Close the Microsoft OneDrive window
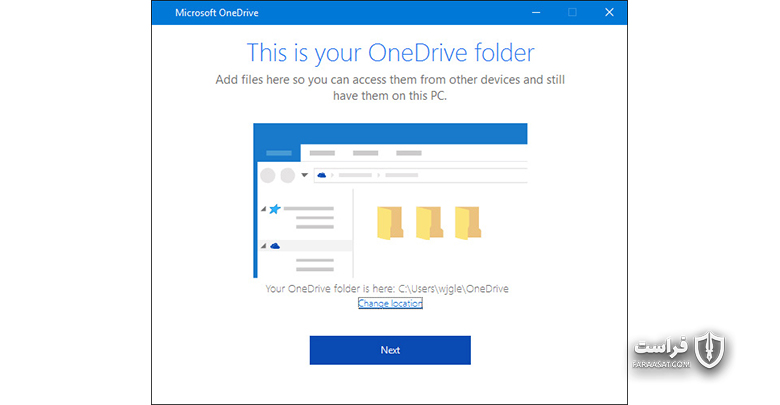This screenshot has height=405, width=780. (609, 12)
